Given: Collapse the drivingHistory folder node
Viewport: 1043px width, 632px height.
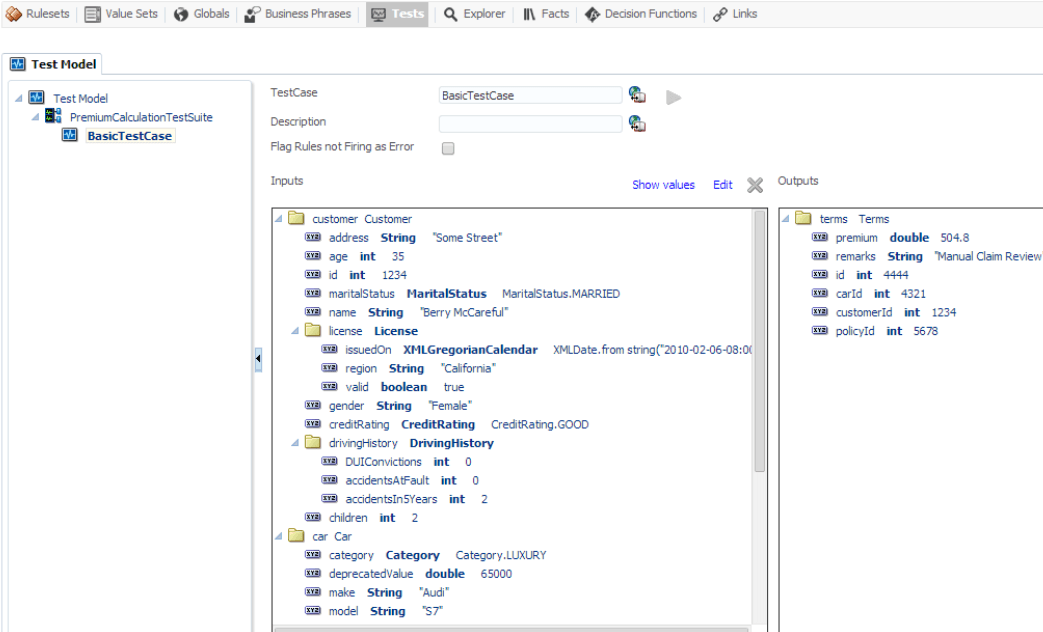Looking at the screenshot, I should click(295, 443).
